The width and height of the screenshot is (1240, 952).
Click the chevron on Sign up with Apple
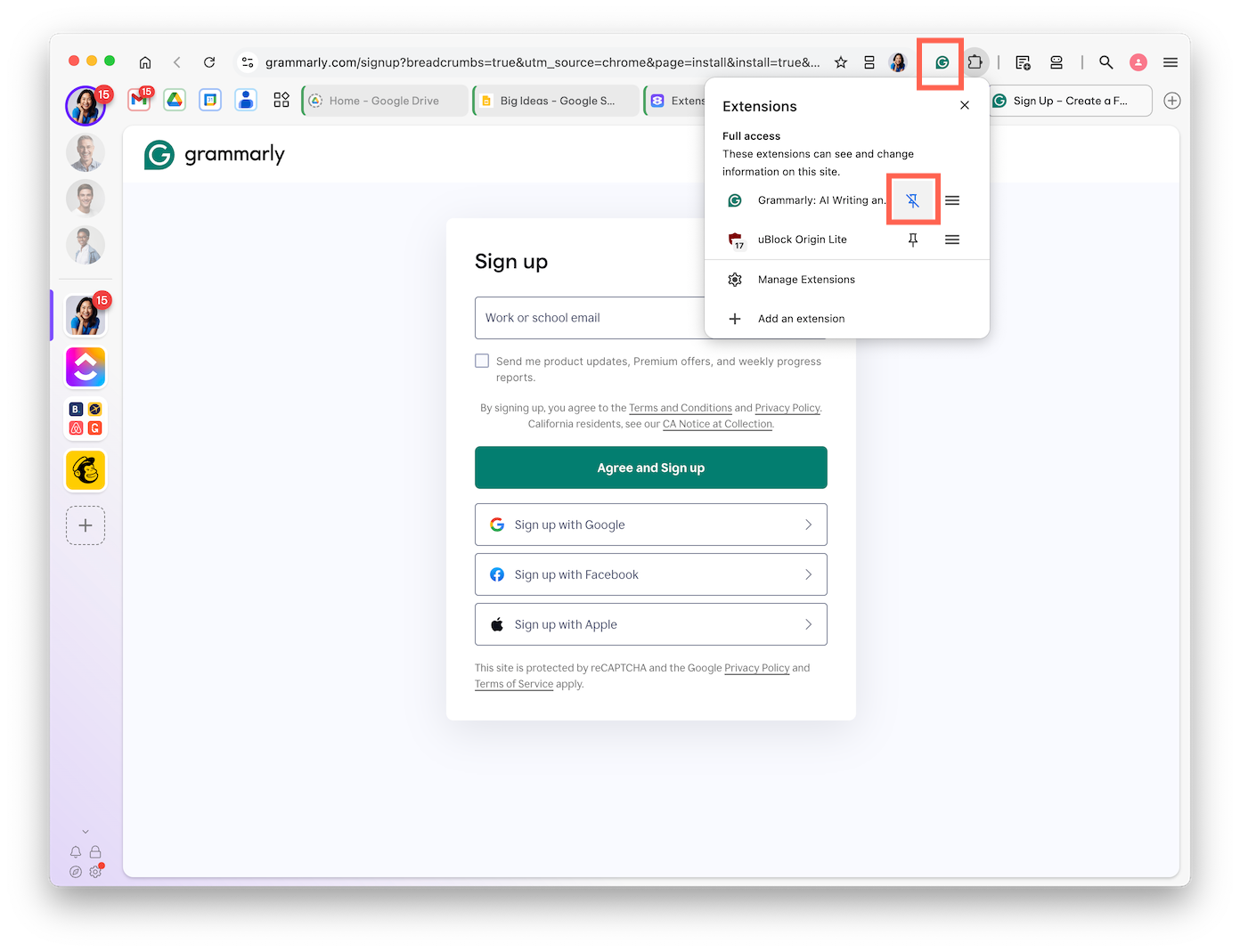point(808,624)
